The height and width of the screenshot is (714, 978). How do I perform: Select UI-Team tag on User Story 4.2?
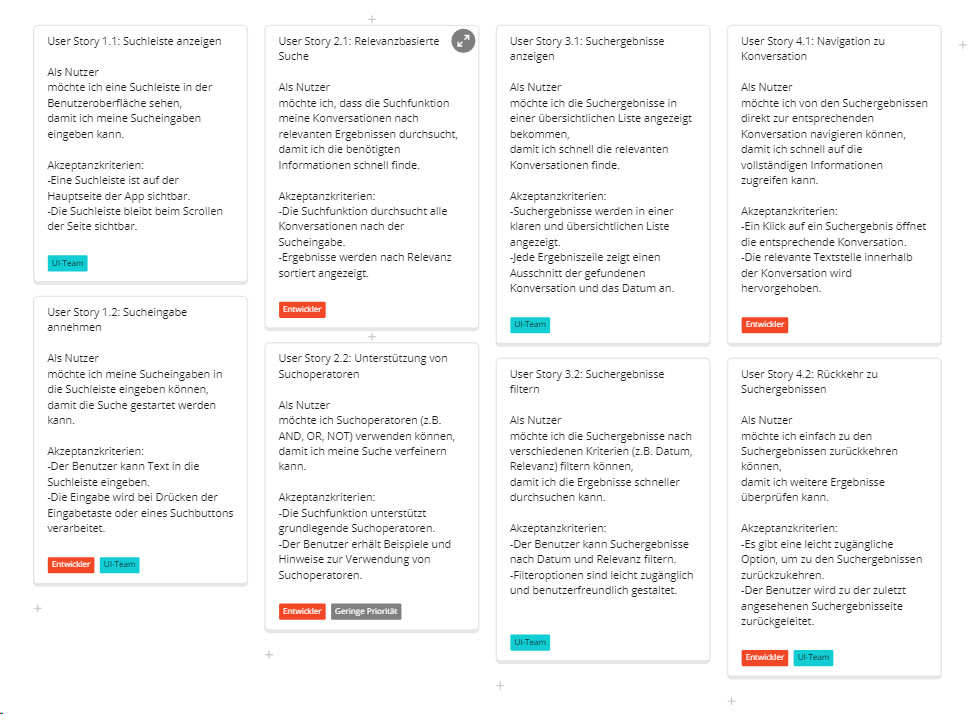(813, 657)
